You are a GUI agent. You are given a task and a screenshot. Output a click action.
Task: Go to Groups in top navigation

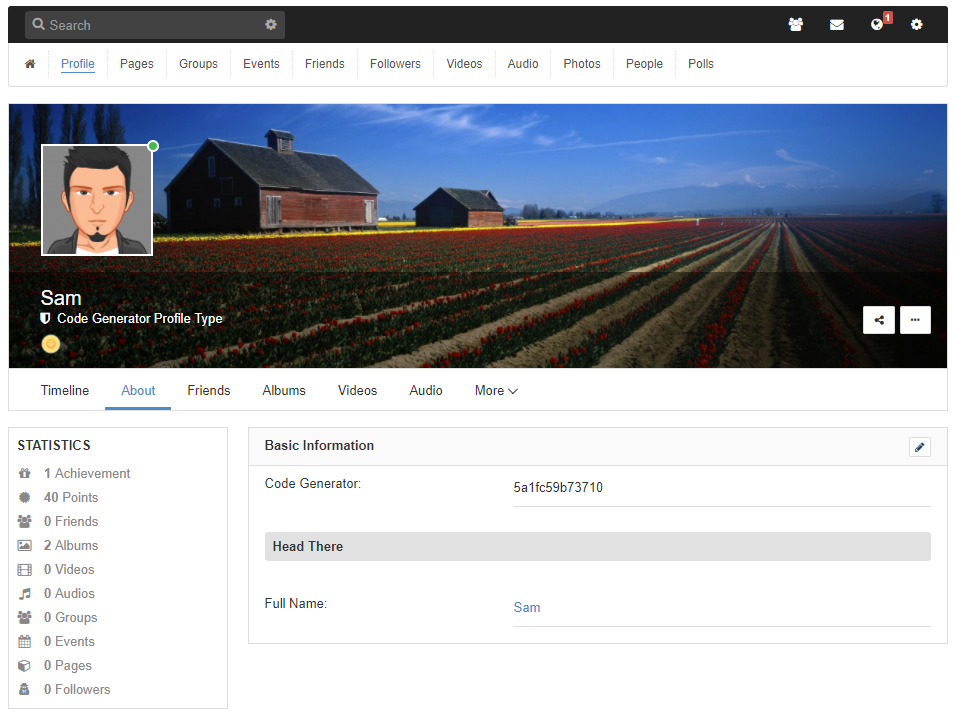198,64
